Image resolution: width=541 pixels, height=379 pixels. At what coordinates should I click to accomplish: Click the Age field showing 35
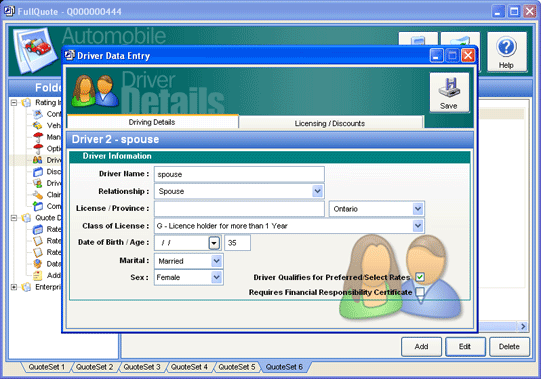(x=237, y=243)
